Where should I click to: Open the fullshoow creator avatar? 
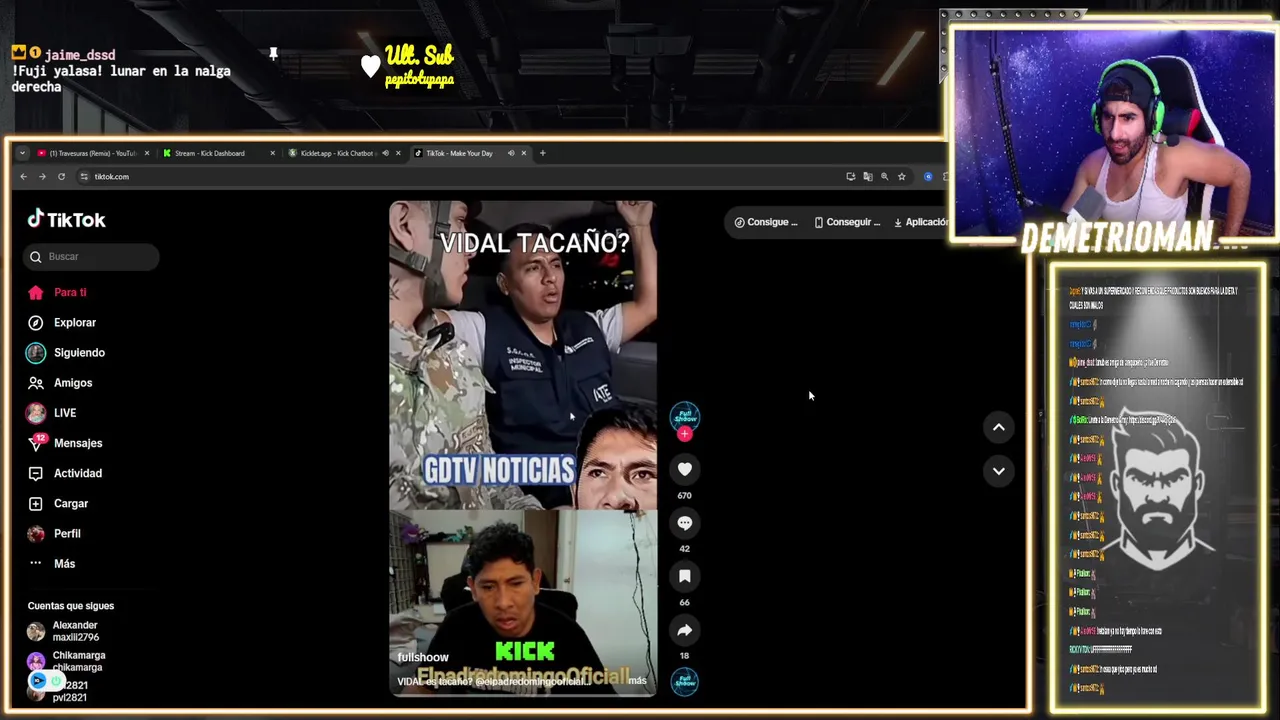click(685, 416)
